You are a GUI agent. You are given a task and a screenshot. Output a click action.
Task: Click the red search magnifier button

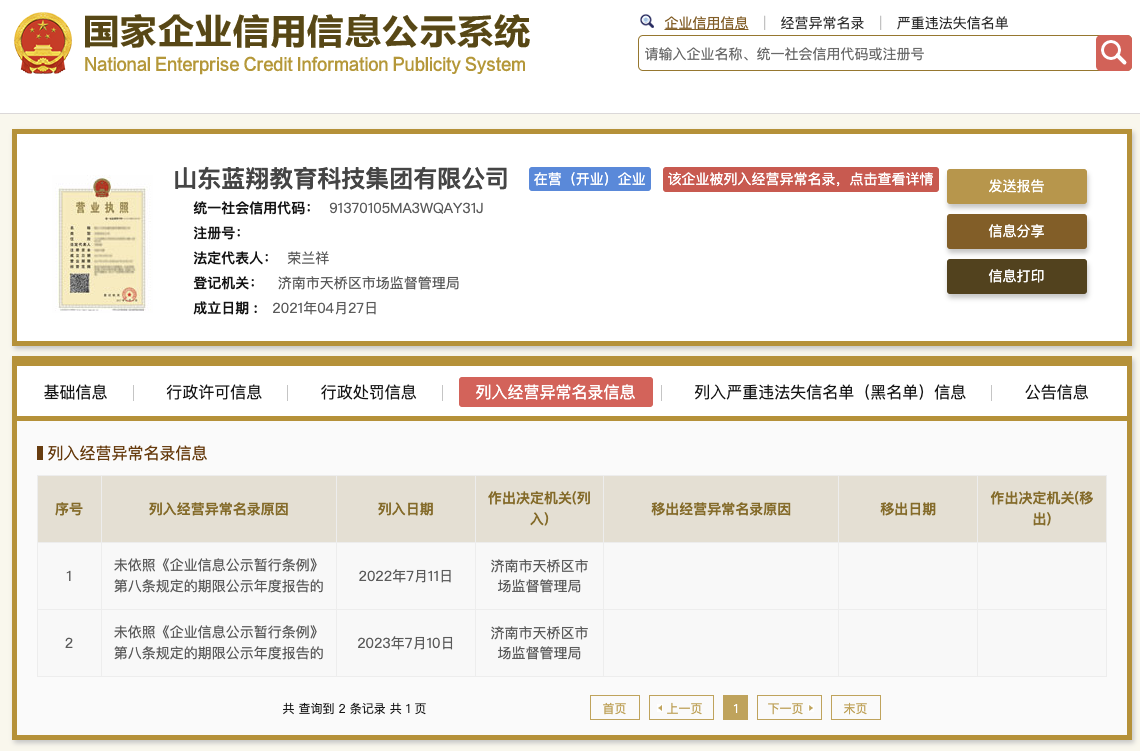pyautogui.click(x=1113, y=53)
